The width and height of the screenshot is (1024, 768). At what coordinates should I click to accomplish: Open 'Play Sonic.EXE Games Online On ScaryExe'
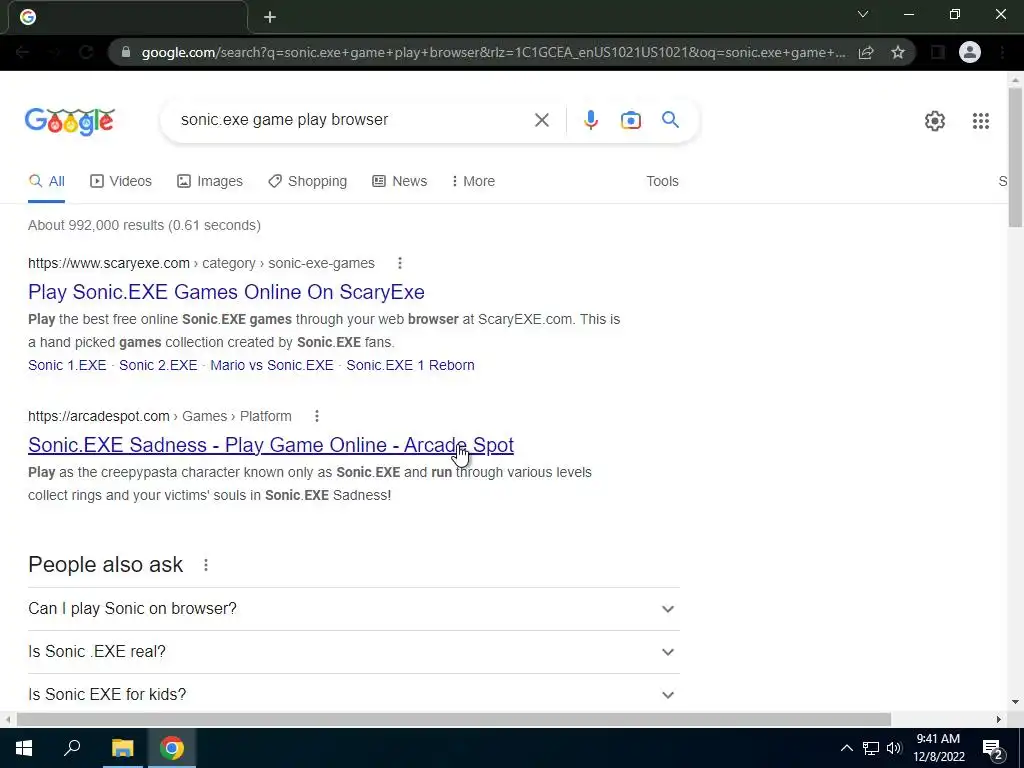pos(226,292)
